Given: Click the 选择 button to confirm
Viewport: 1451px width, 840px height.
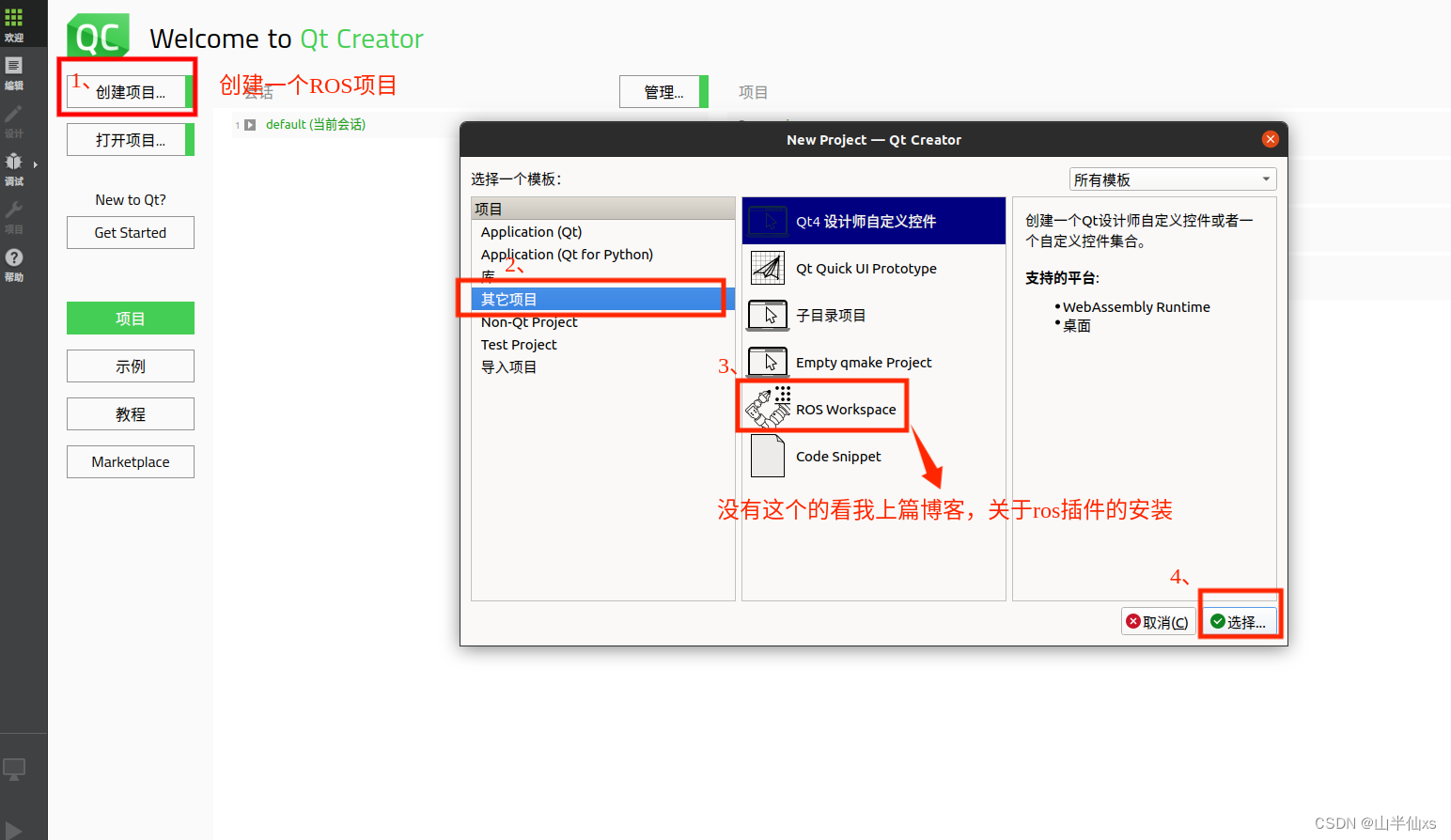Looking at the screenshot, I should coord(1239,622).
